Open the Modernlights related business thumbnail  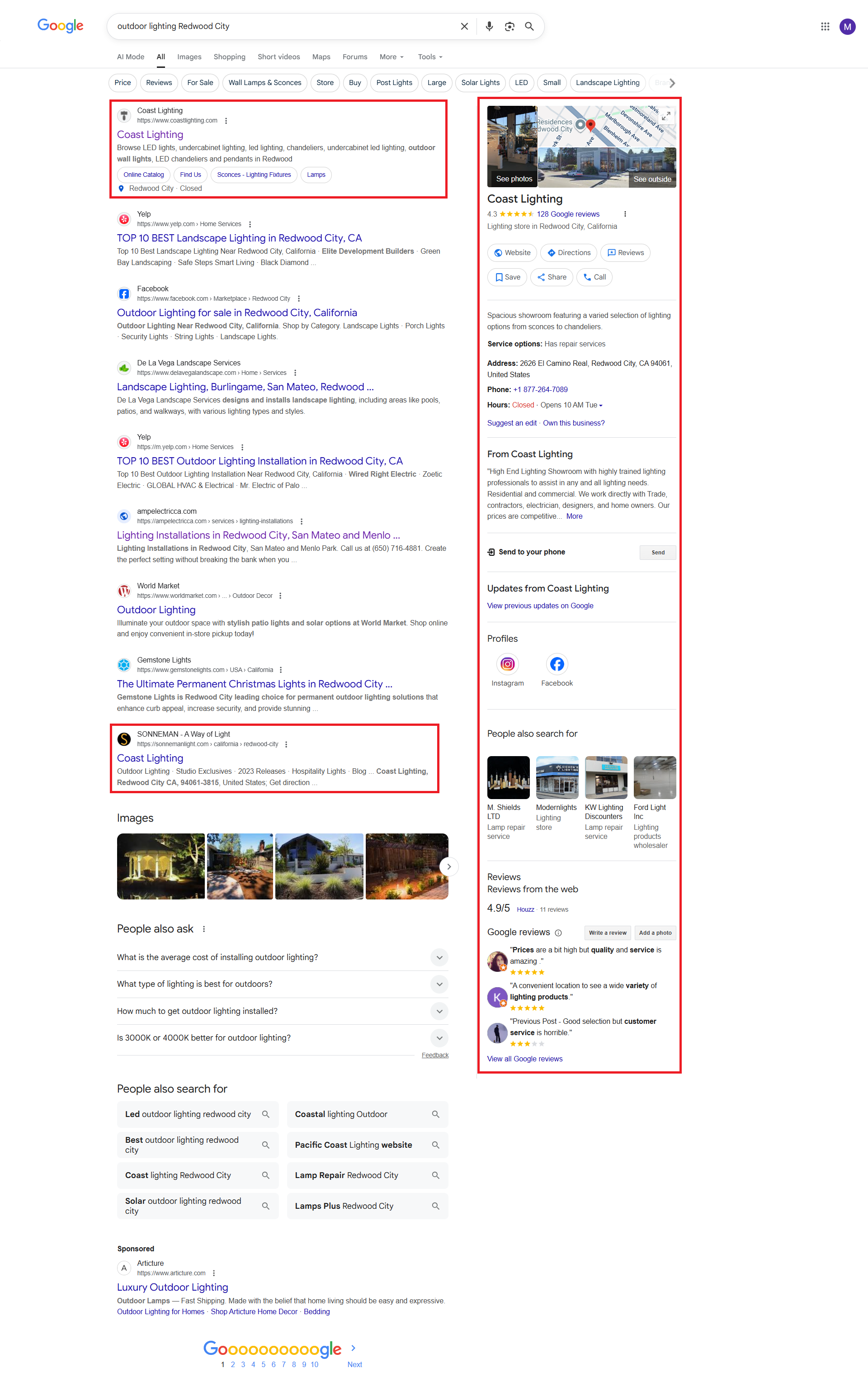click(557, 778)
